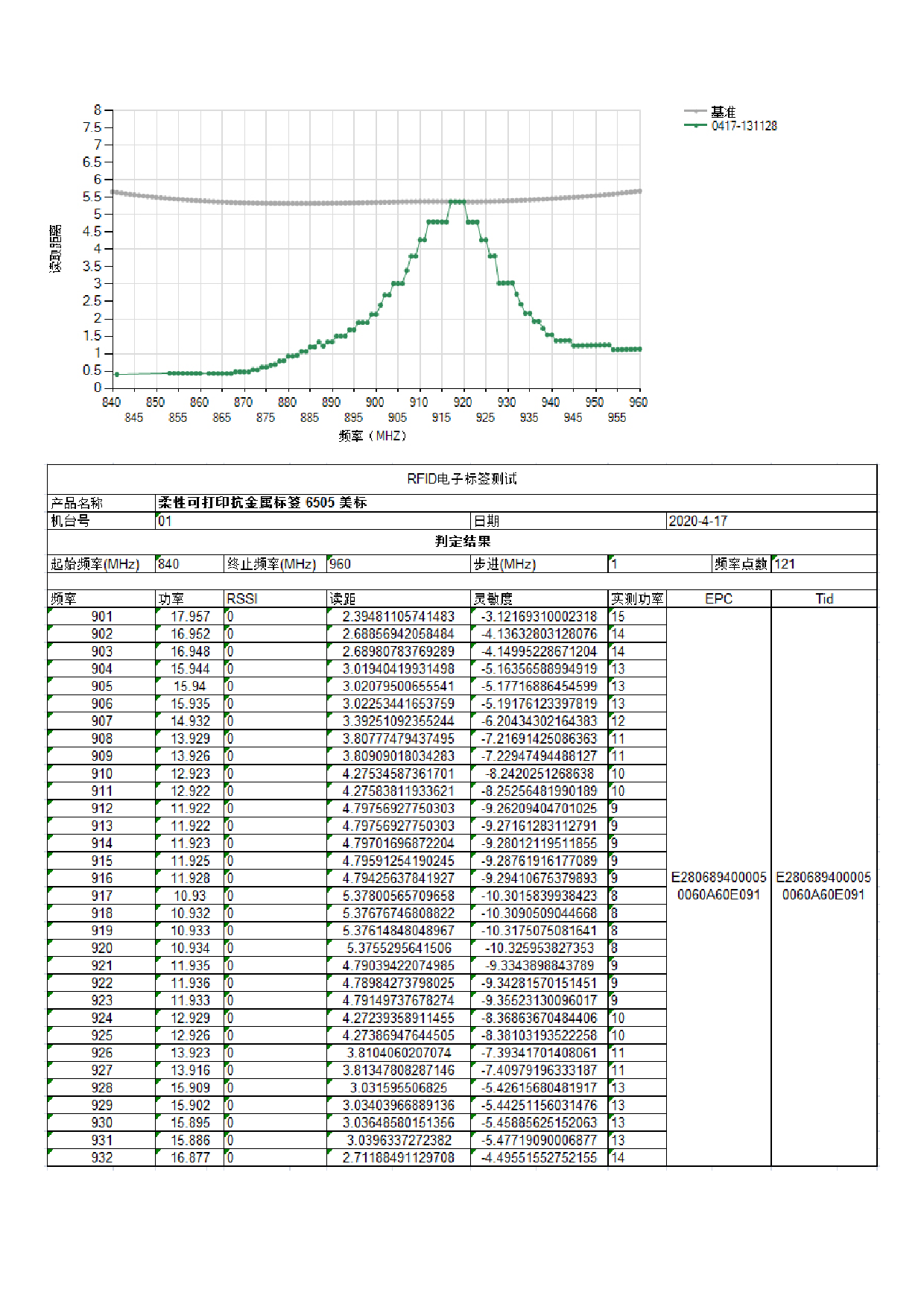Screen dimensions: 924x1307
Task: Select sensitivity value -8.2420251268638
Action: coord(539,773)
